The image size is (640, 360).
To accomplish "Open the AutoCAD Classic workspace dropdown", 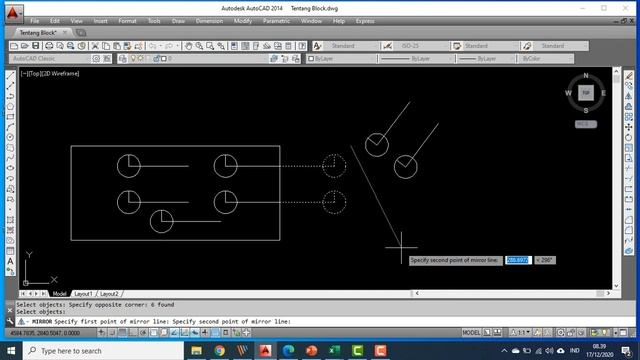I will (x=49, y=59).
